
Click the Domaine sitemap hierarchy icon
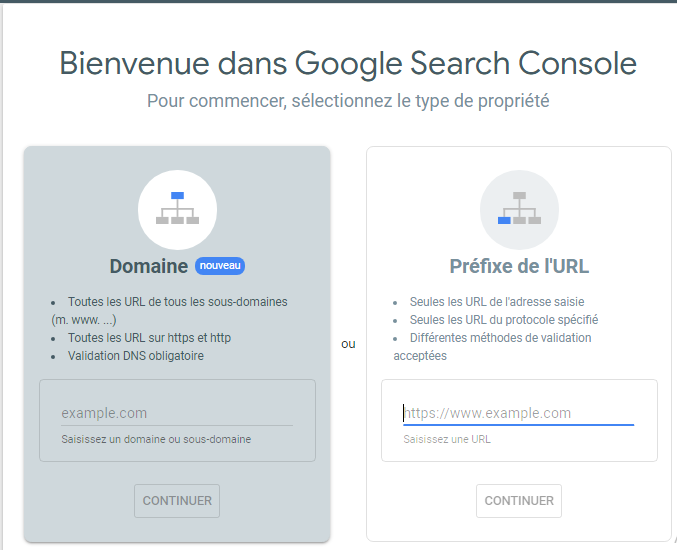[x=177, y=209]
